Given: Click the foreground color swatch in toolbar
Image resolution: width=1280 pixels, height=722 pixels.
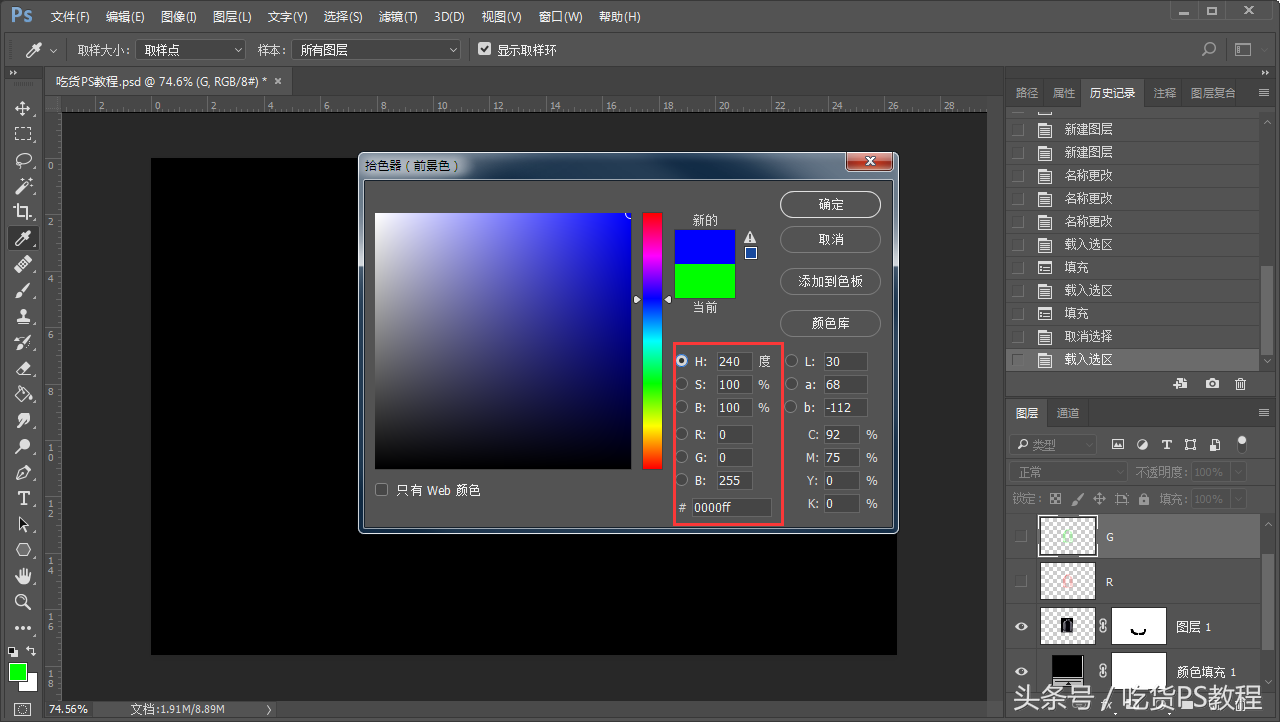Looking at the screenshot, I should (x=17, y=671).
